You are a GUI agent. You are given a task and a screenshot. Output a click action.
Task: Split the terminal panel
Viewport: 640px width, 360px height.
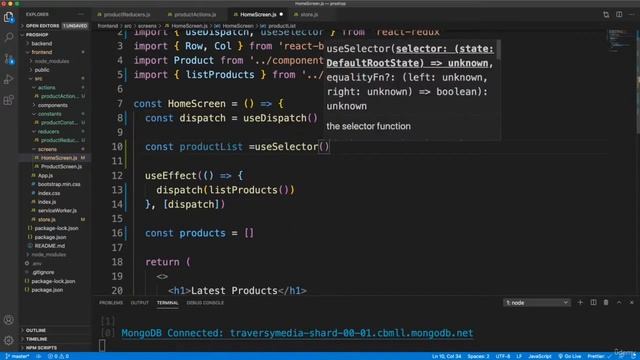click(593, 302)
